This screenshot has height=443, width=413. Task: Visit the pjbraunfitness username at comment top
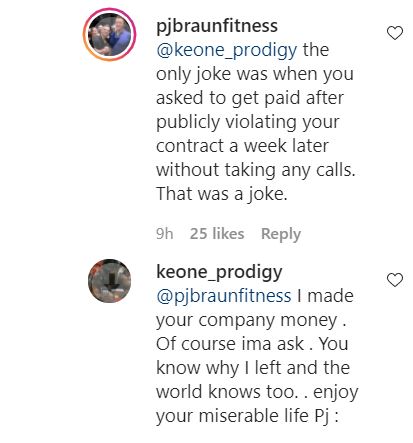[x=217, y=26]
